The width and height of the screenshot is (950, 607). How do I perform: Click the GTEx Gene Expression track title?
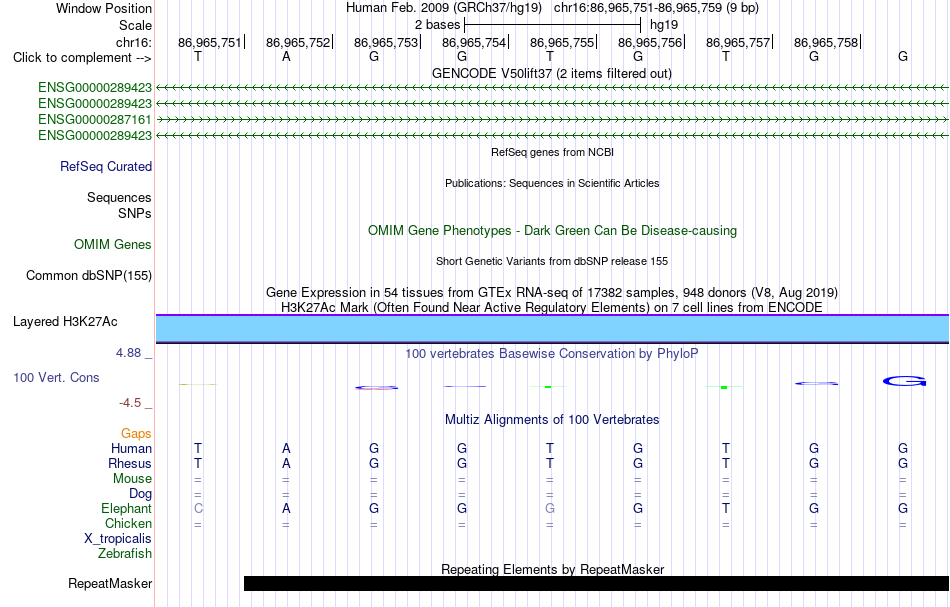click(x=552, y=293)
